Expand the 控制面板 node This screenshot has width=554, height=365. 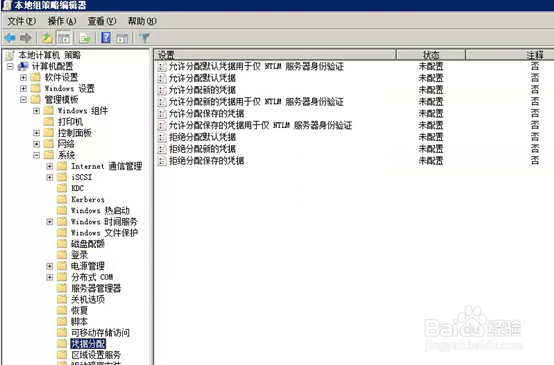36,133
